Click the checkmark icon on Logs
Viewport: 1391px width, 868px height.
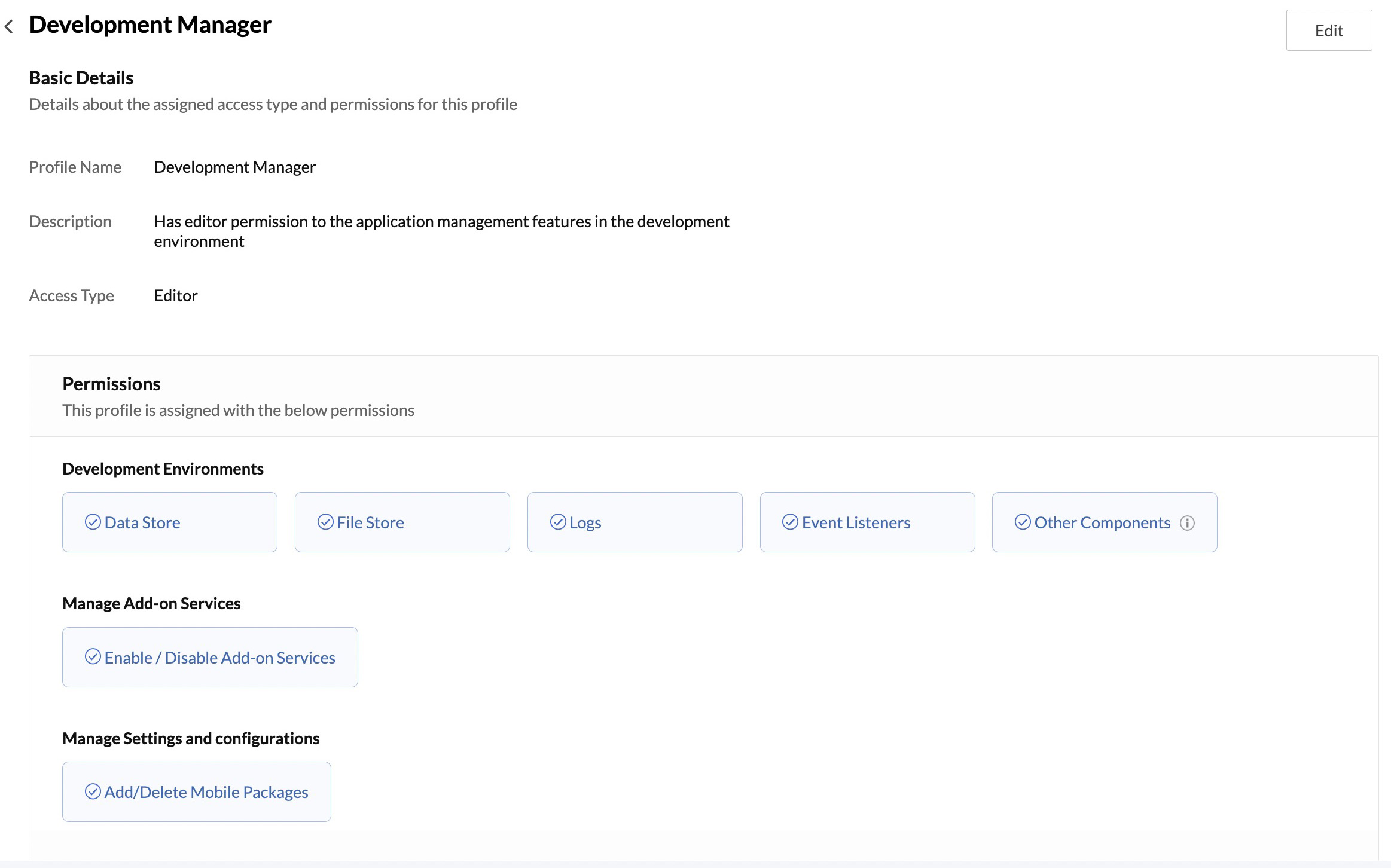pyautogui.click(x=557, y=522)
